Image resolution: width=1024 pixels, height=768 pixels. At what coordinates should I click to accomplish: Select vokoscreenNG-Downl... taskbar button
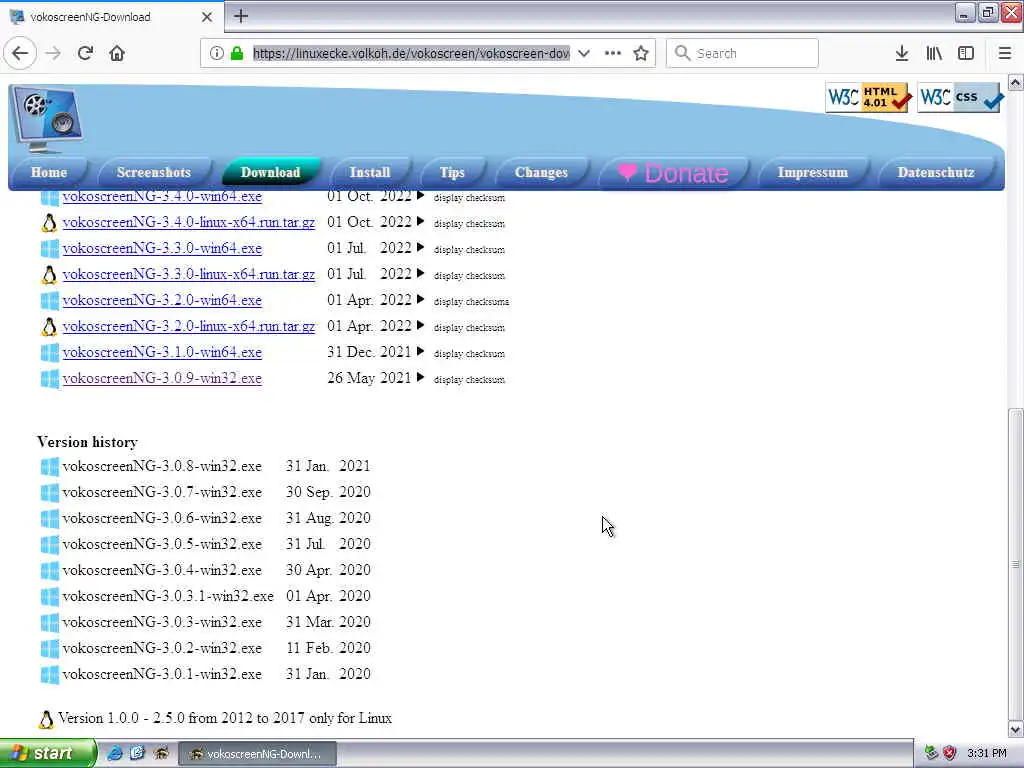(x=257, y=754)
